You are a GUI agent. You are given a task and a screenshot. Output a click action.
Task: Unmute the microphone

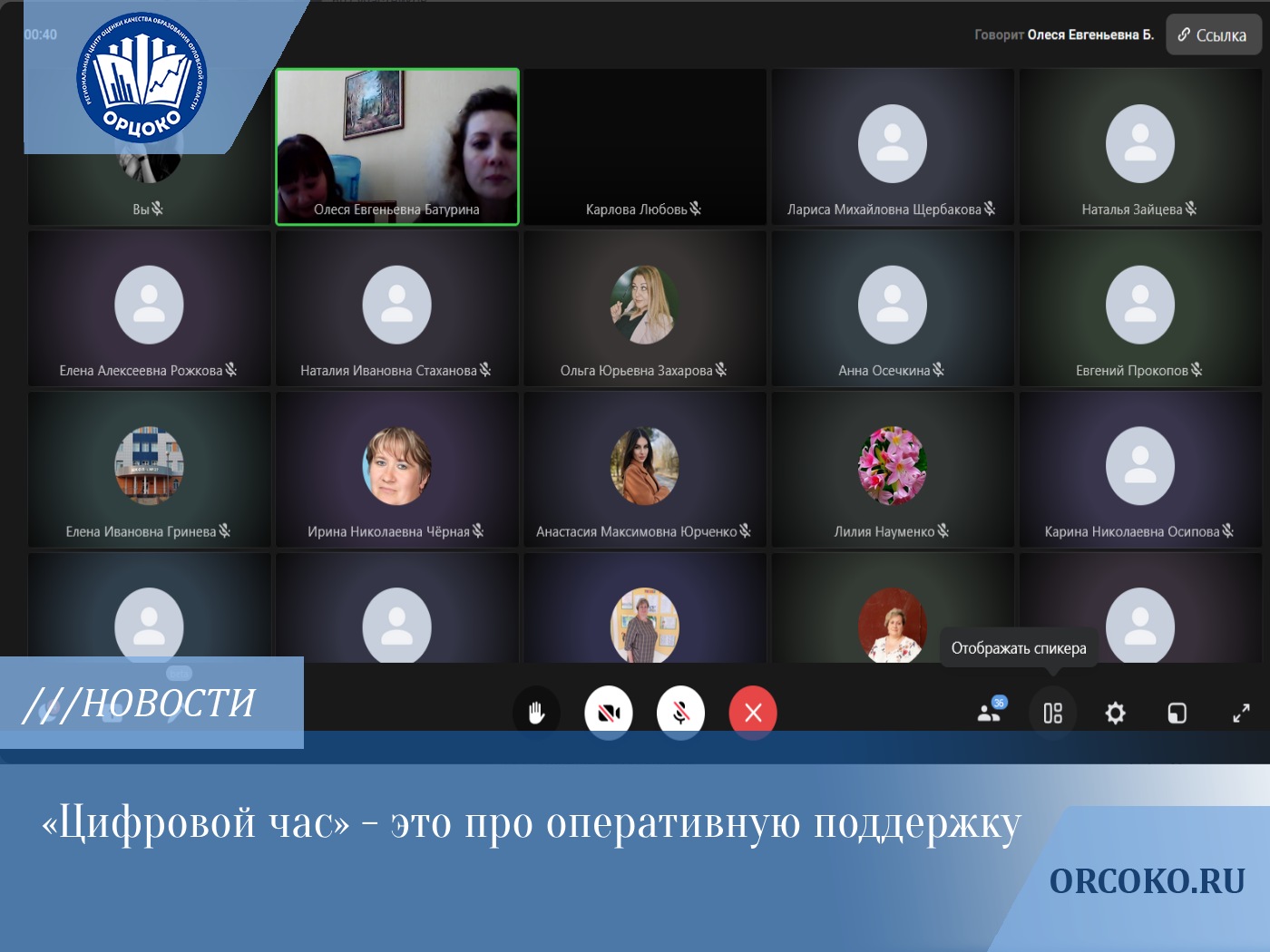680,713
